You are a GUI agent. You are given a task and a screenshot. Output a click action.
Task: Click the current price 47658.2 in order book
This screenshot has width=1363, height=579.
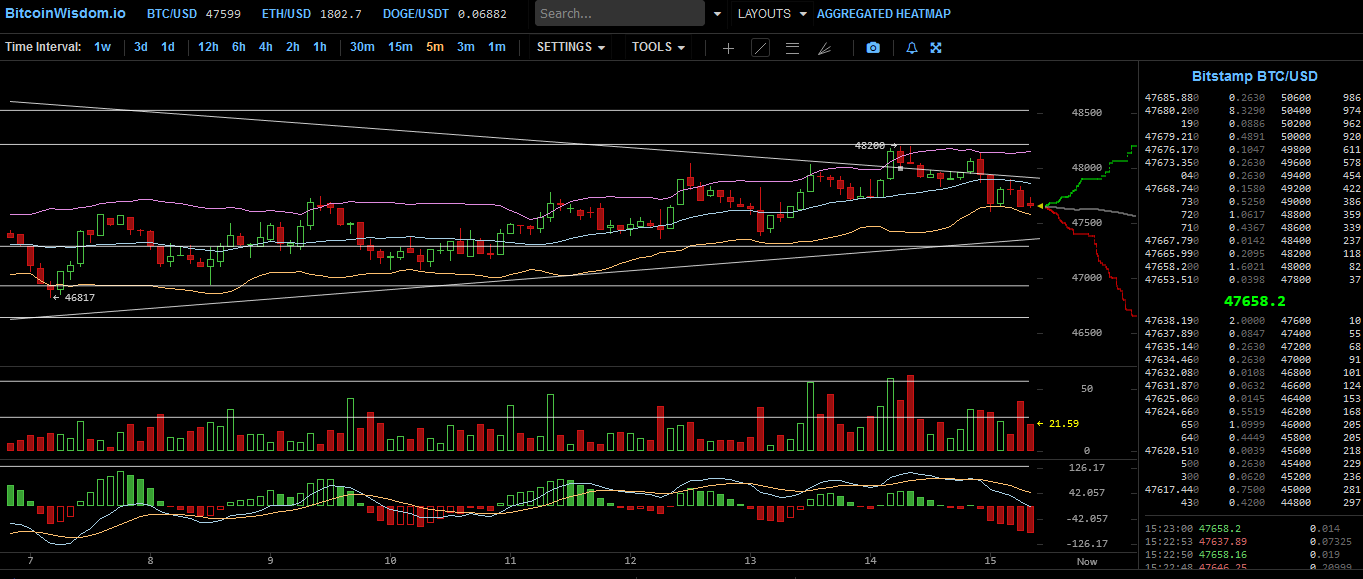[x=1255, y=300]
